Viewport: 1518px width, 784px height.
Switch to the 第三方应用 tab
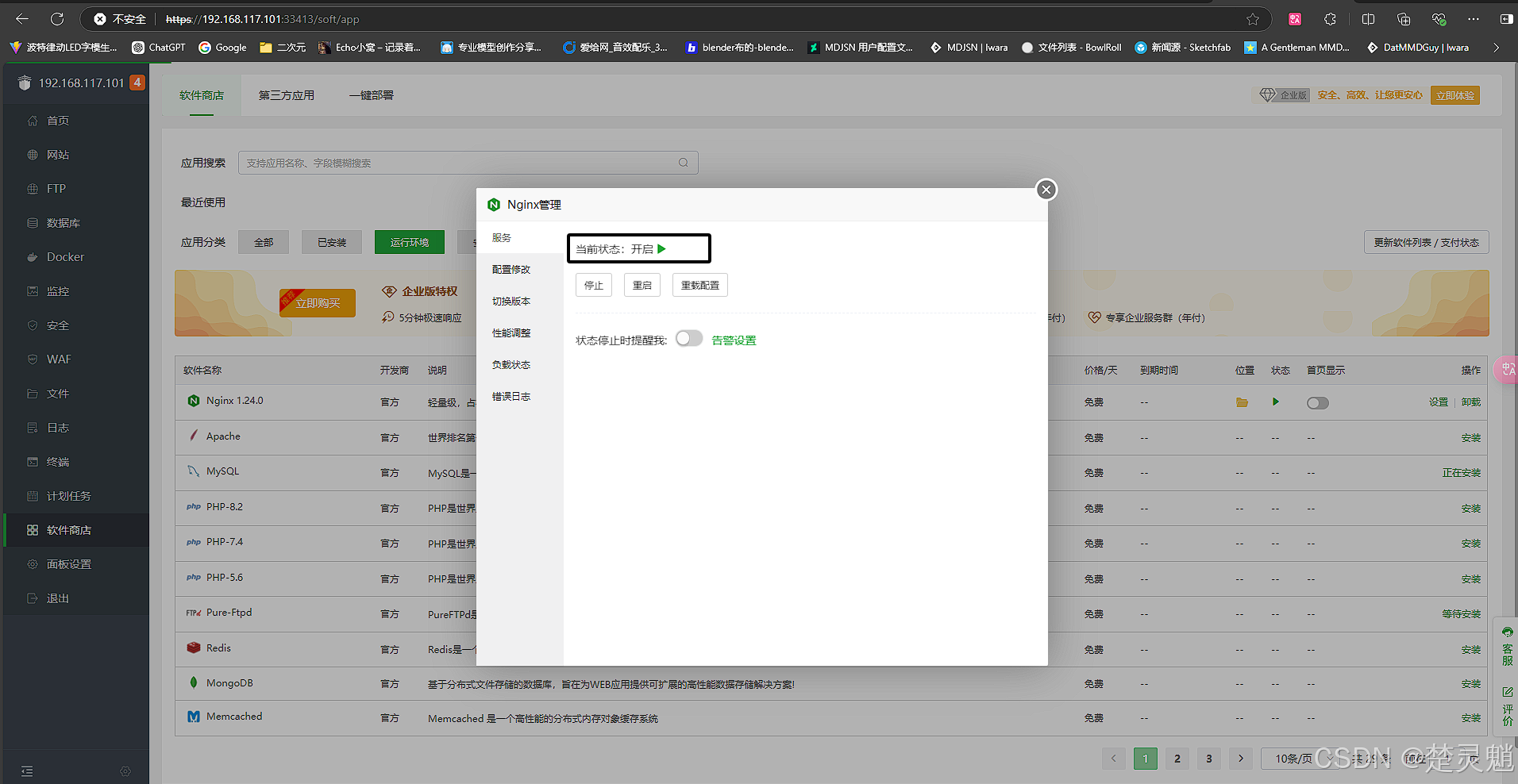[x=287, y=95]
